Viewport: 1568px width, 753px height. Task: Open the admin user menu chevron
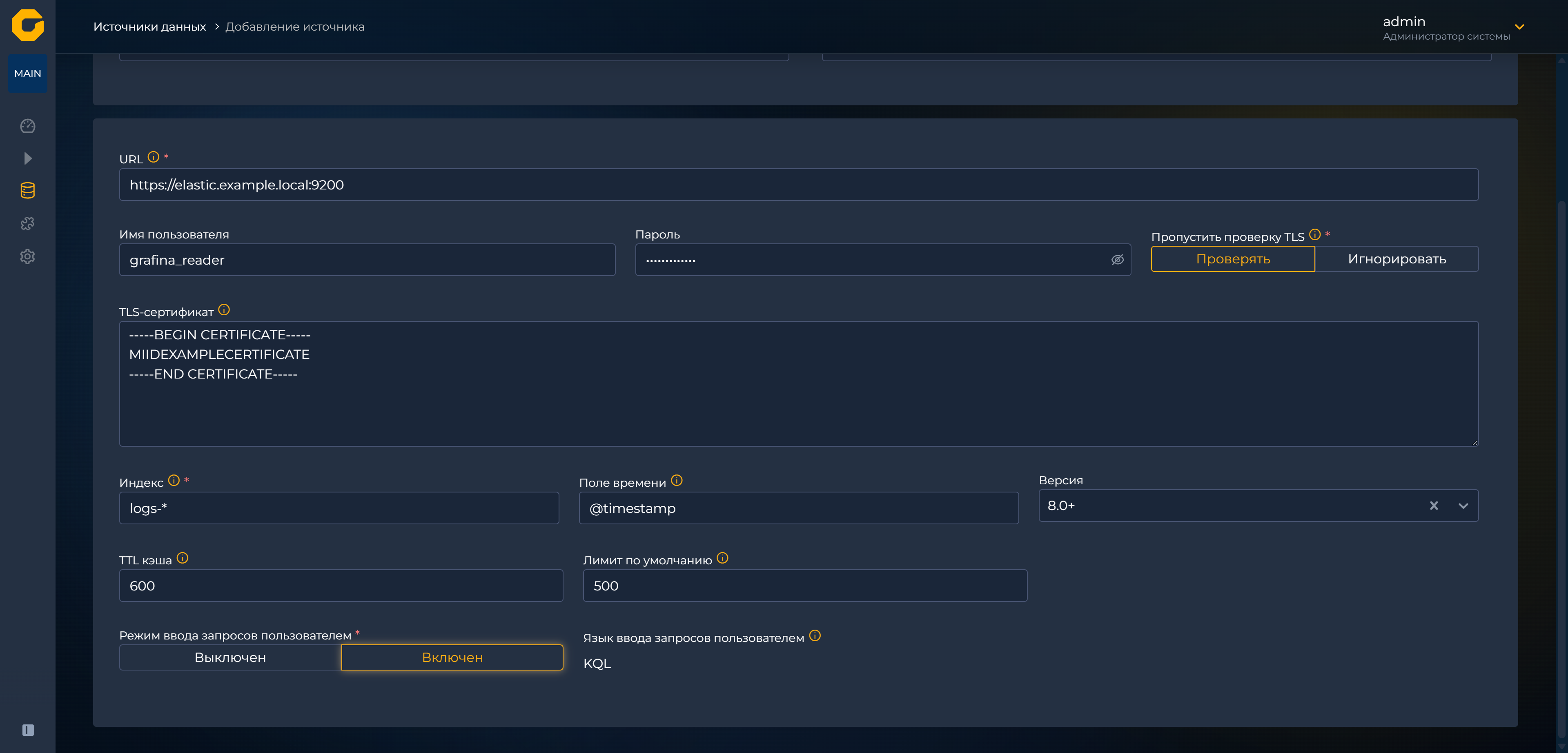coord(1519,27)
